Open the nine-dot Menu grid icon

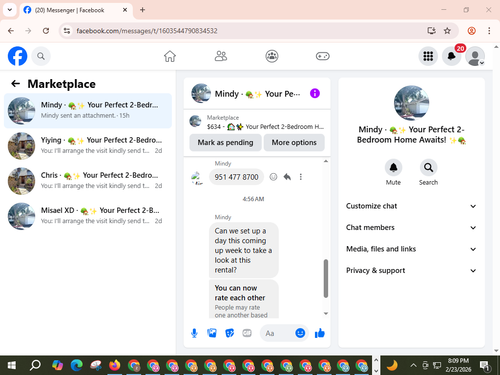coord(428,56)
